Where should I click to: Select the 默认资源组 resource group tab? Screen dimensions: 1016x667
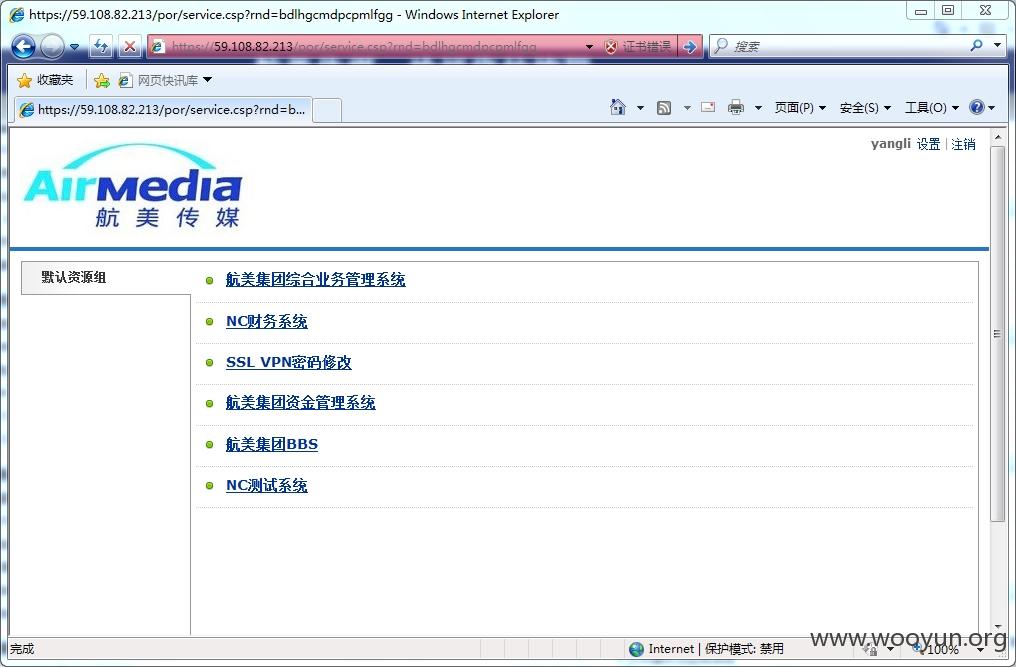pyautogui.click(x=106, y=277)
